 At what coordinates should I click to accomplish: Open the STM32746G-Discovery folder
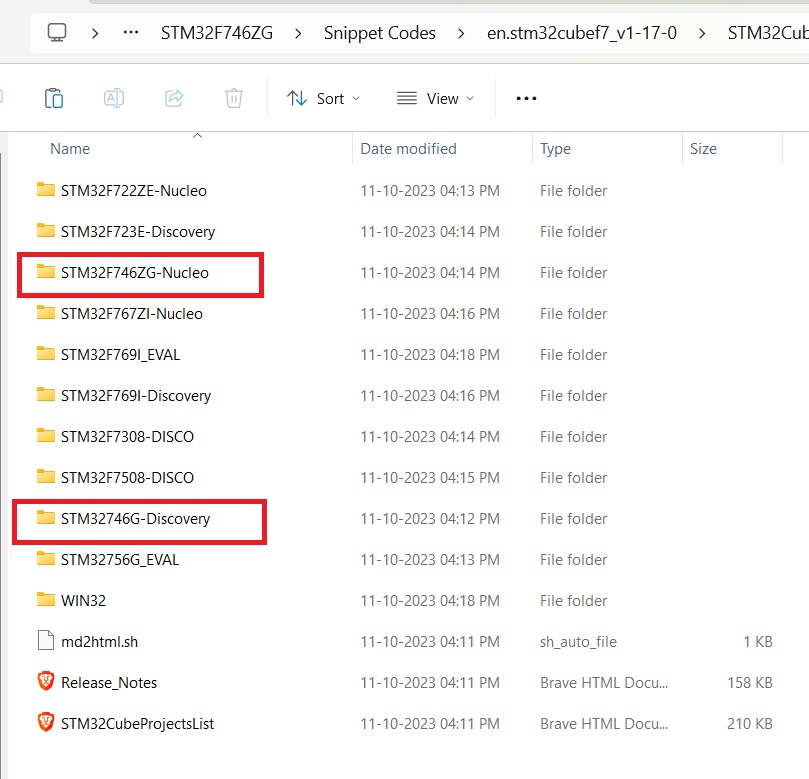[138, 518]
